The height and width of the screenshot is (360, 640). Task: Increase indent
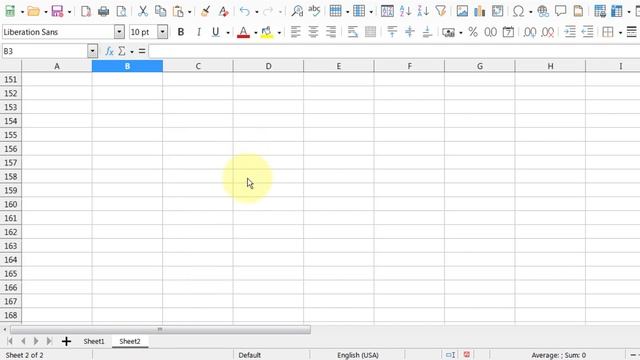tap(570, 32)
